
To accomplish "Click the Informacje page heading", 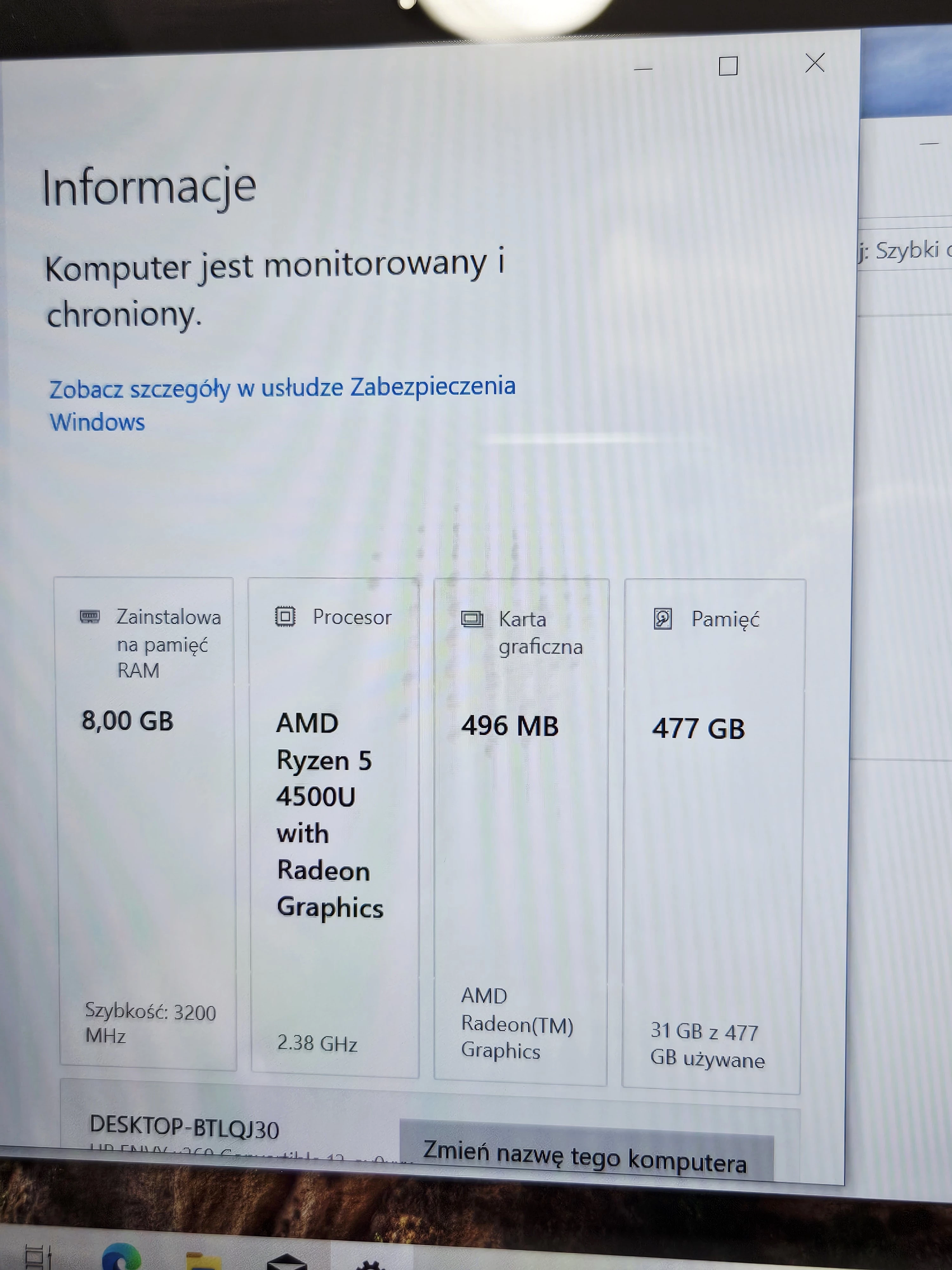I will click(149, 187).
